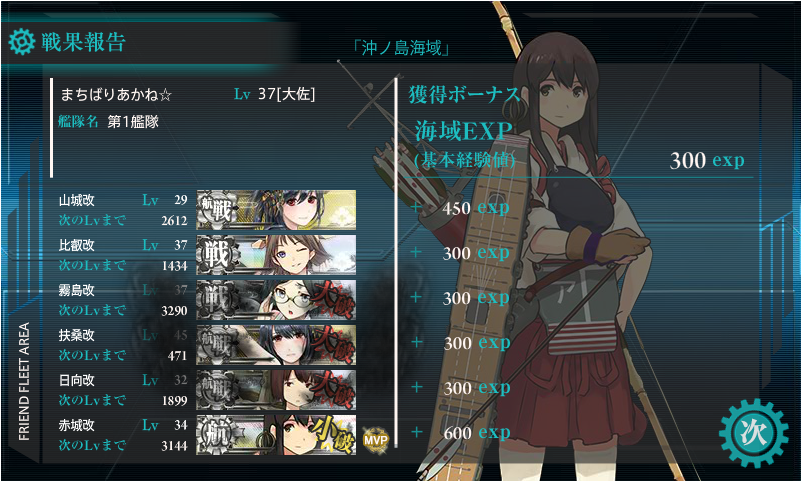Select the 比叡改 ship banner
Image resolution: width=804 pixels, height=482 pixels.
(x=276, y=255)
